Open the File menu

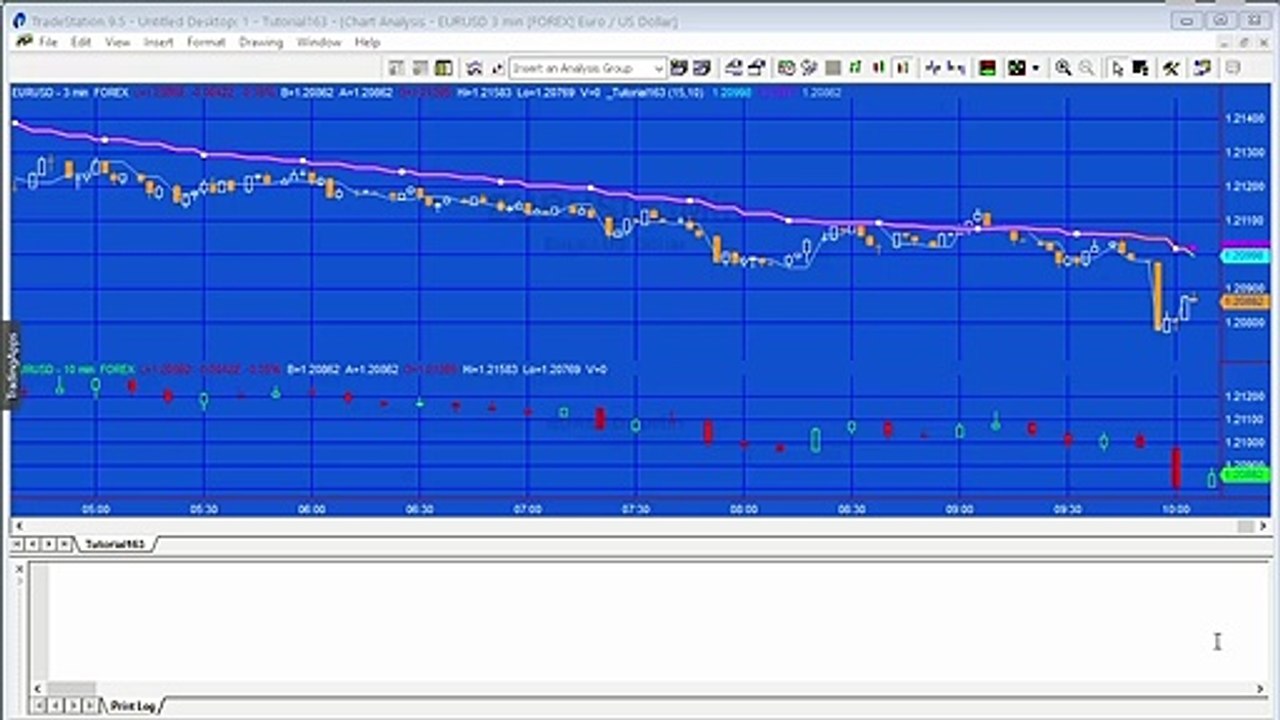click(48, 42)
